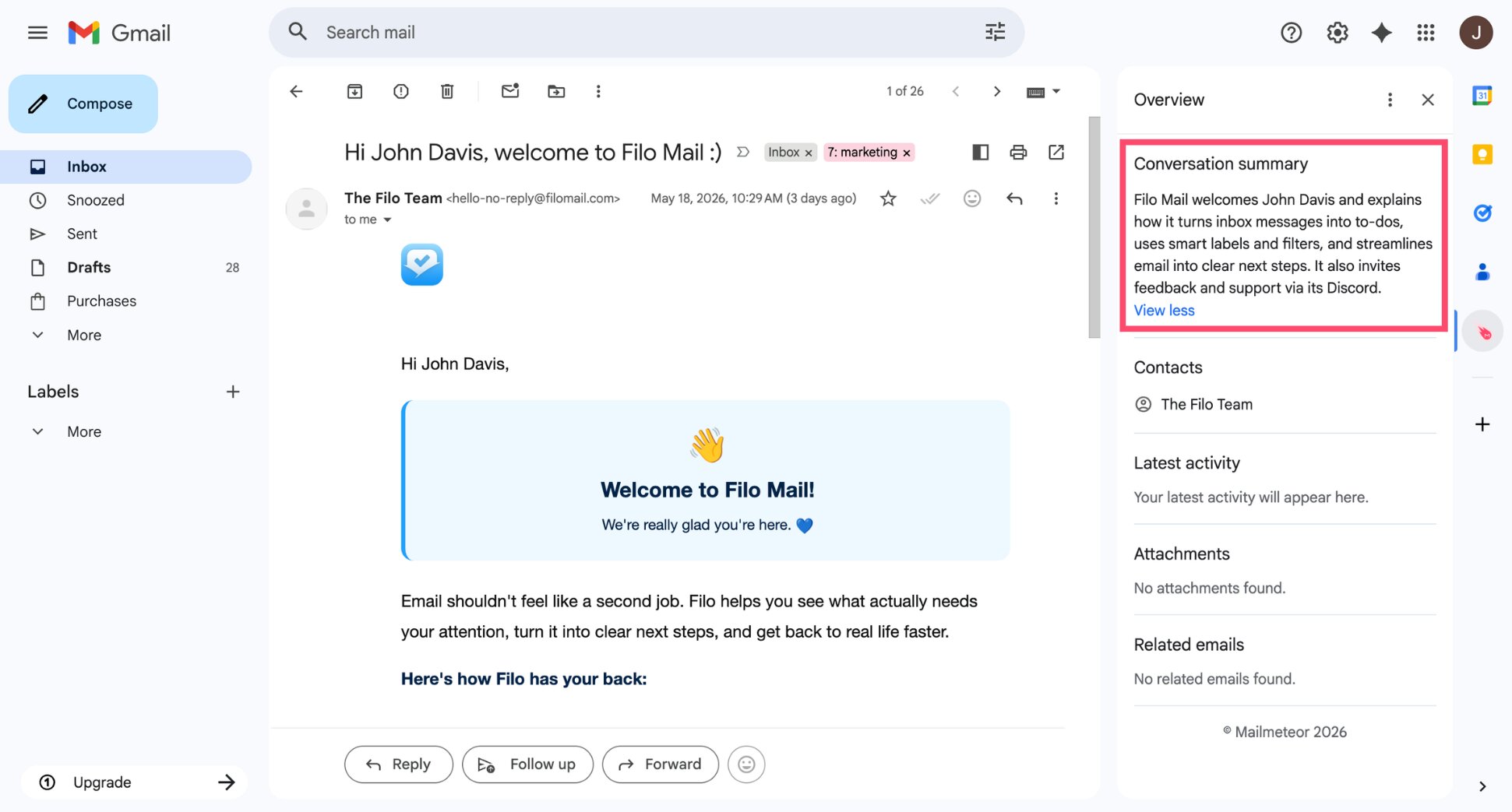Open input tools keyboard dropdown
The image size is (1512, 812).
point(1043,91)
